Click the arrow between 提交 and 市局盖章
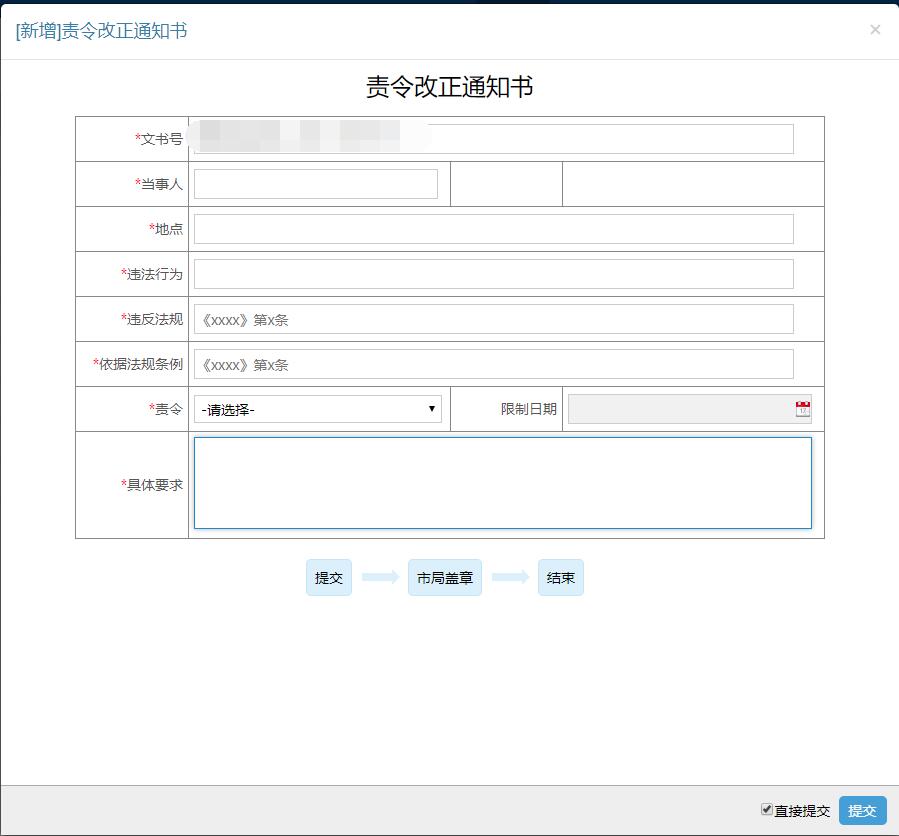Viewport: 899px width, 836px height. point(380,578)
